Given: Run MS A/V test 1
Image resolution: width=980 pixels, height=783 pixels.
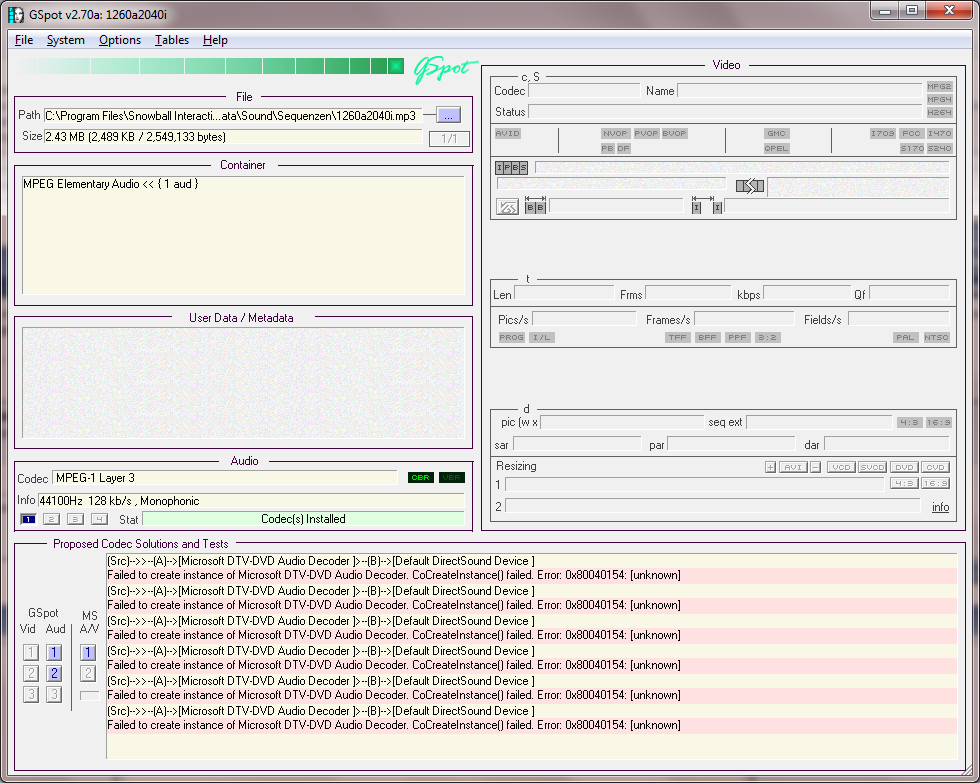Looking at the screenshot, I should [x=88, y=652].
